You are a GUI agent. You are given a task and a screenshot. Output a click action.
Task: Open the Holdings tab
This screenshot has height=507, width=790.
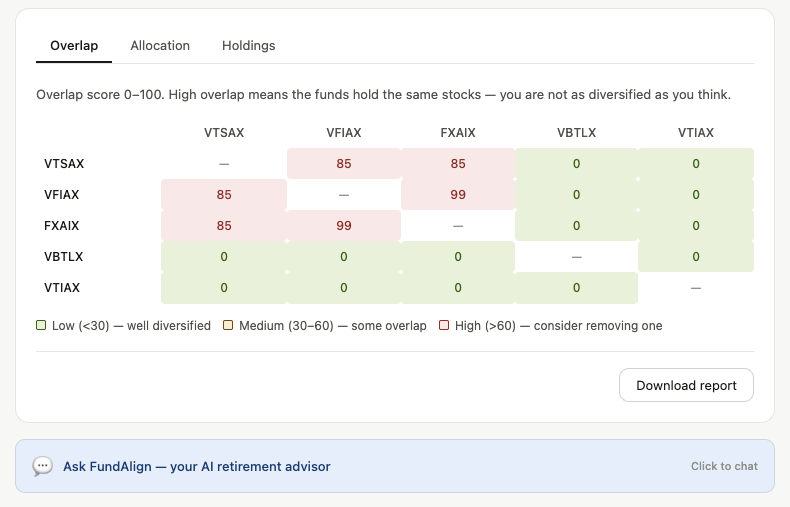248,45
